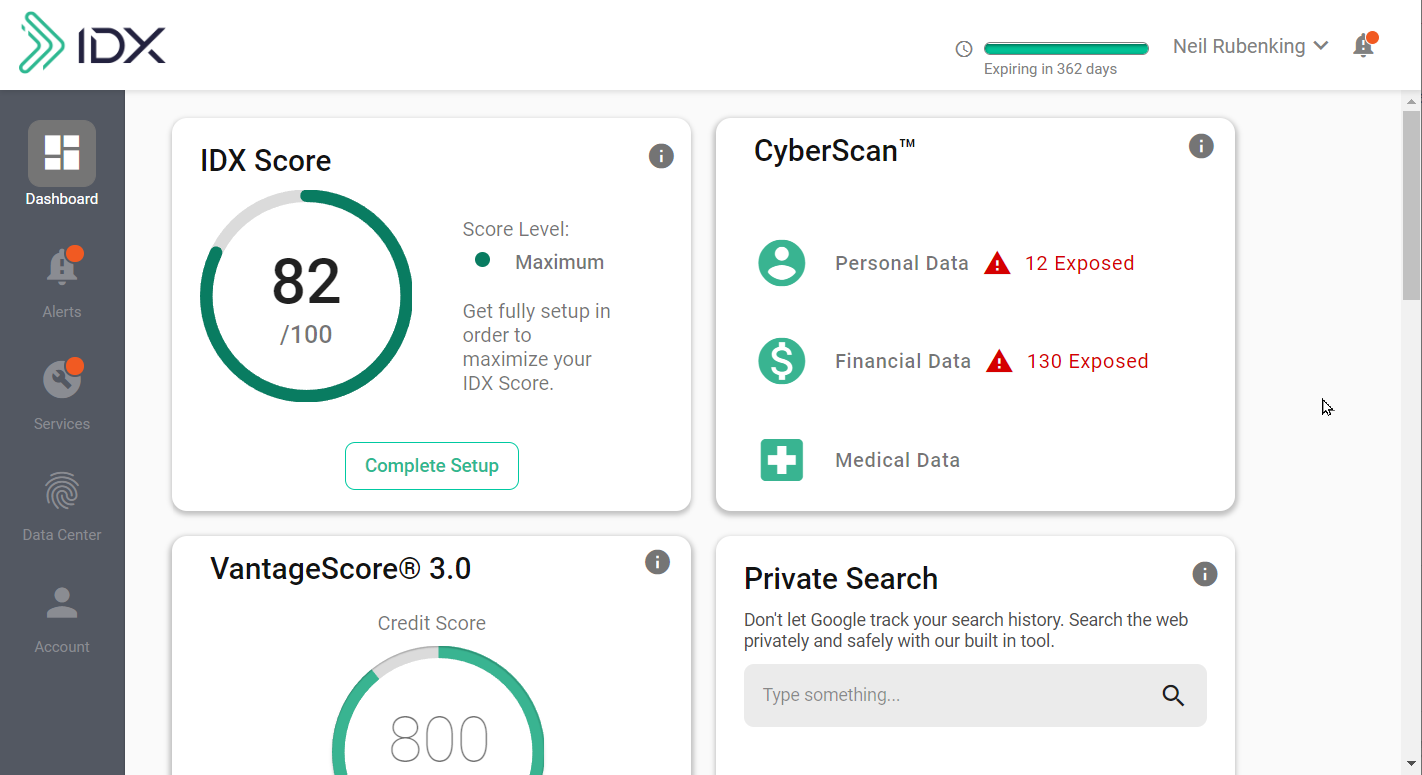
Task: Click the Financial Data red warning triangle
Action: point(999,361)
